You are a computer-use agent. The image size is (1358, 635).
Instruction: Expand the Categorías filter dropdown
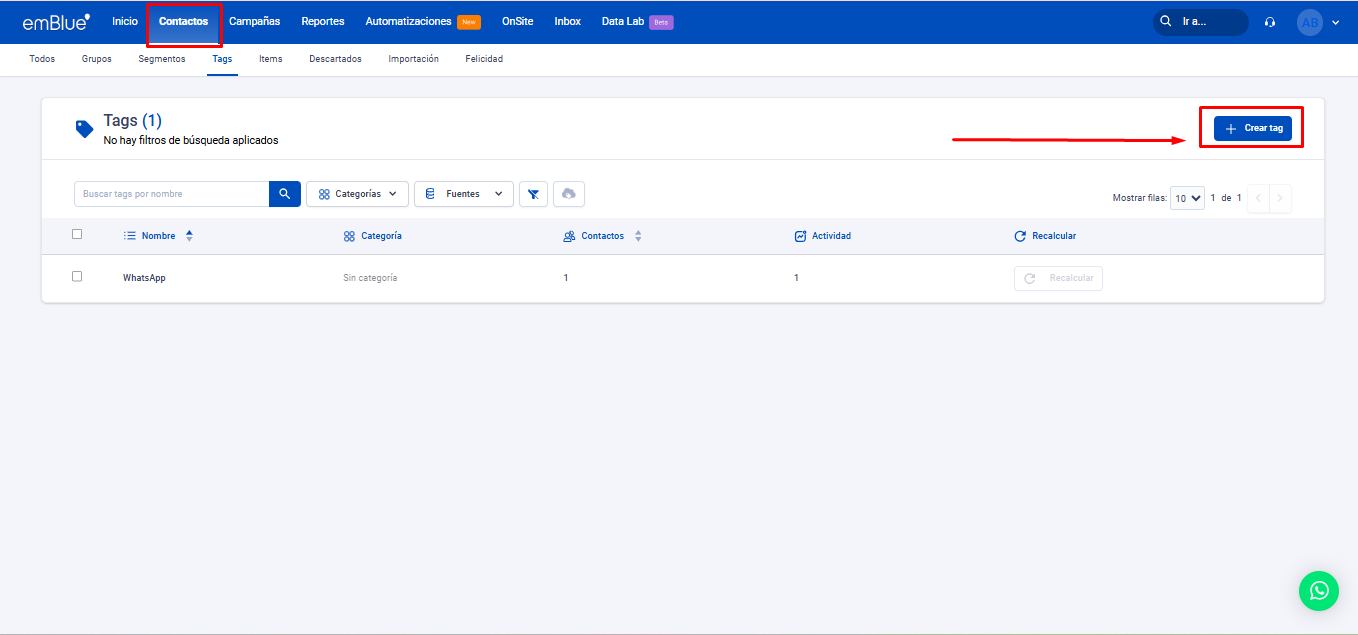point(357,194)
